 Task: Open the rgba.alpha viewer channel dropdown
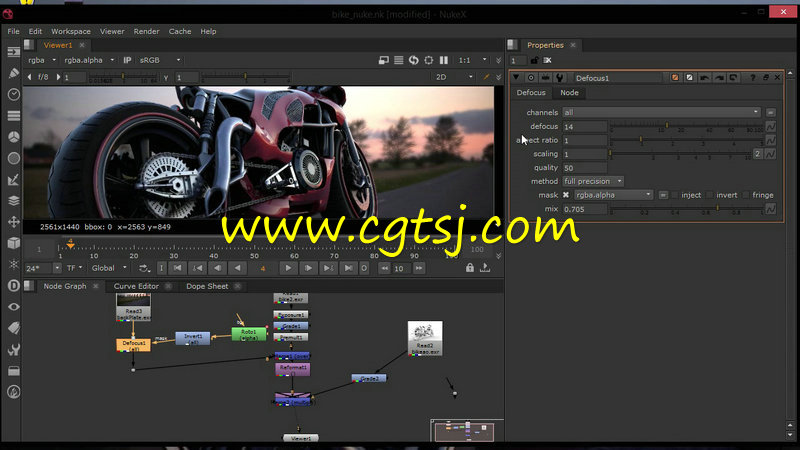[89, 60]
